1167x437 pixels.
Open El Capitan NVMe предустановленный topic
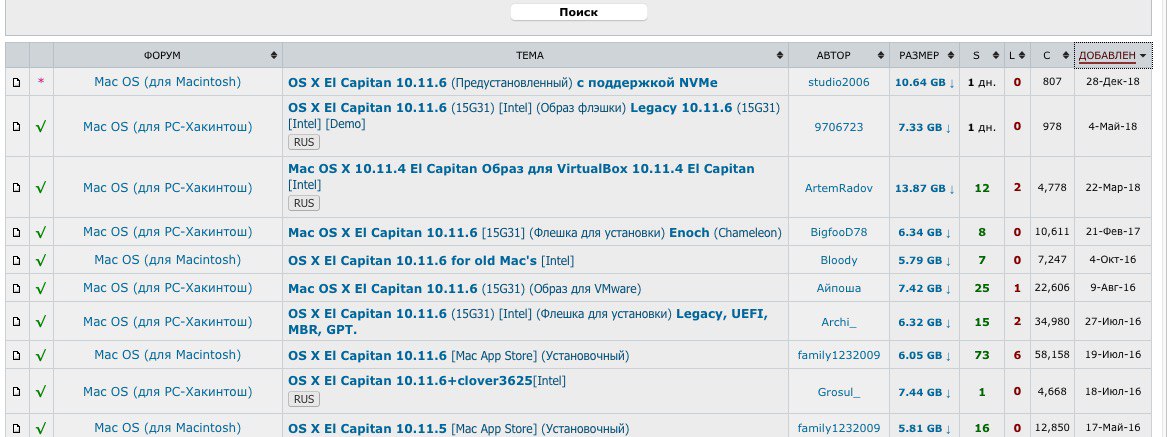coord(502,83)
